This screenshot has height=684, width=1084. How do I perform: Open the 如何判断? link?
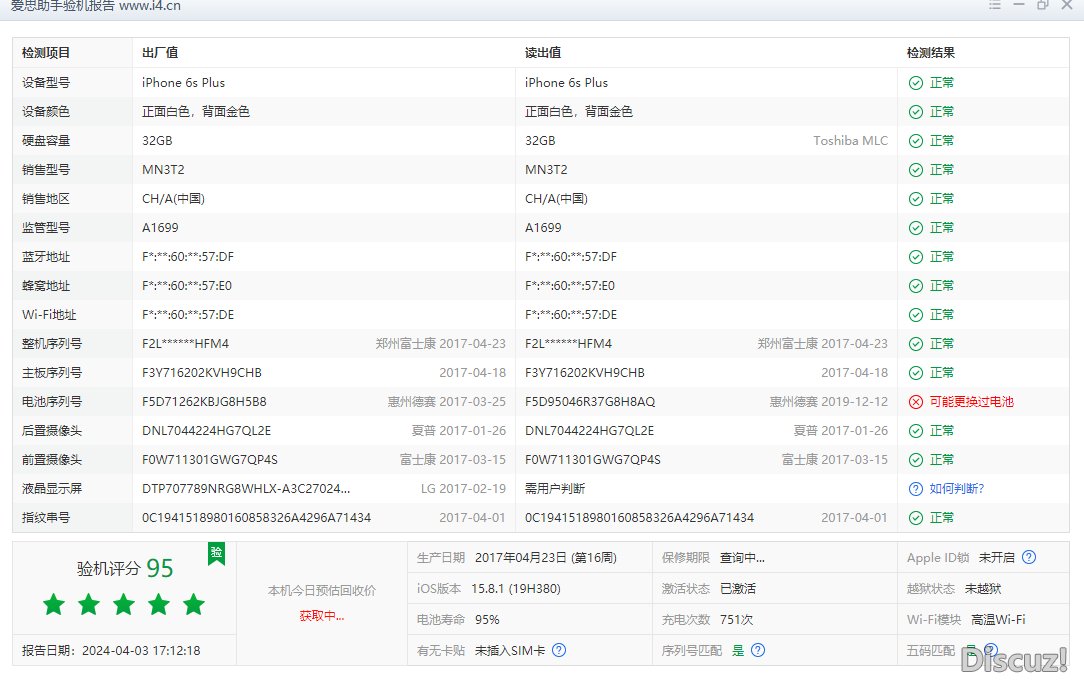coord(956,489)
